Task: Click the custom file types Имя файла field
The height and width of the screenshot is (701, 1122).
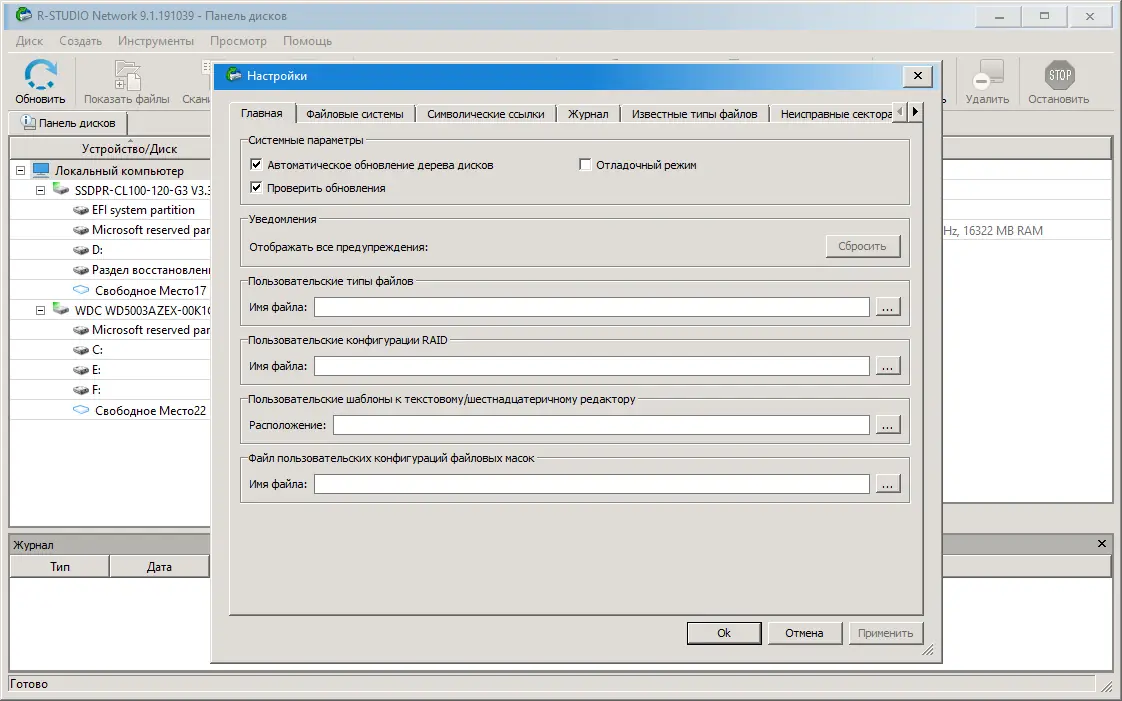Action: [592, 307]
